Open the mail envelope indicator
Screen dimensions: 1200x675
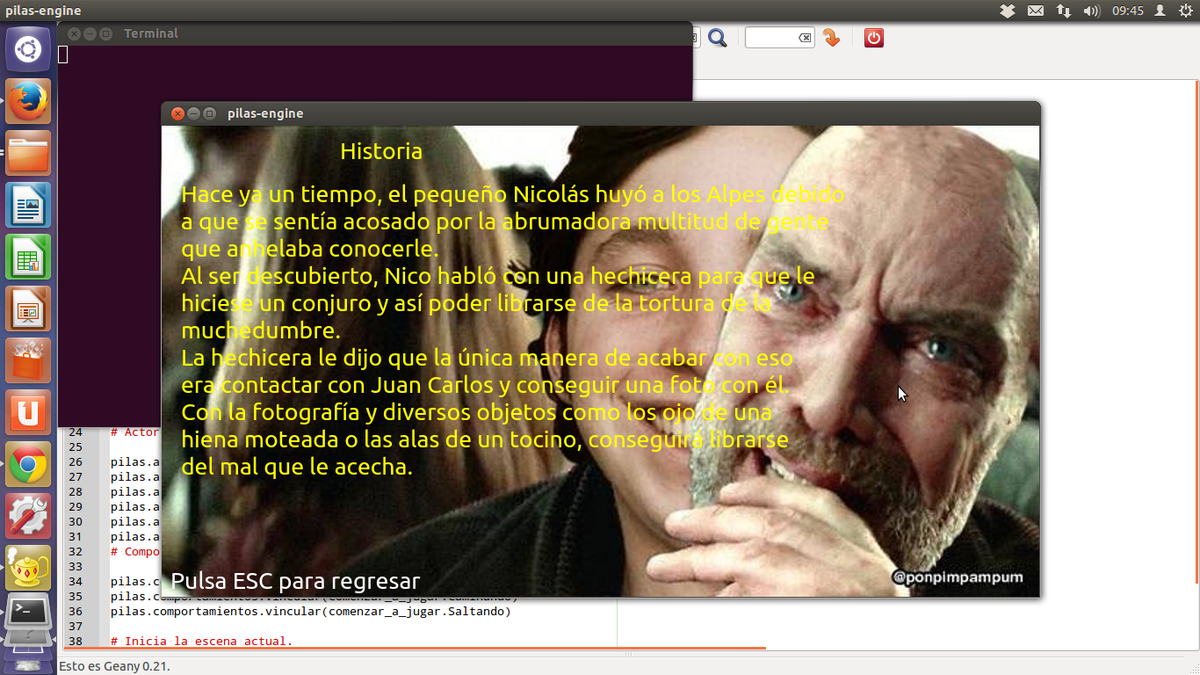pyautogui.click(x=1035, y=11)
